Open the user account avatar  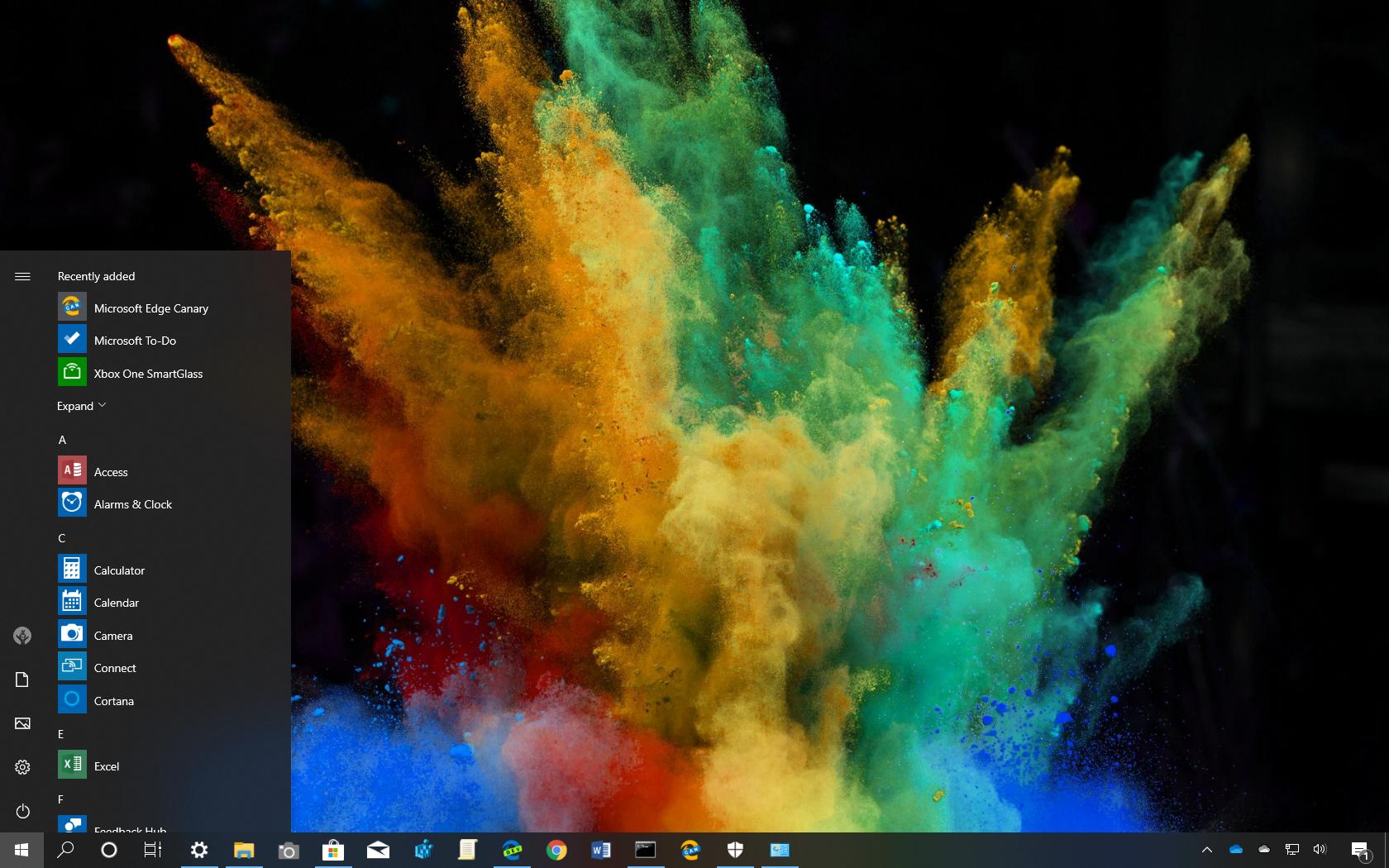tap(22, 636)
